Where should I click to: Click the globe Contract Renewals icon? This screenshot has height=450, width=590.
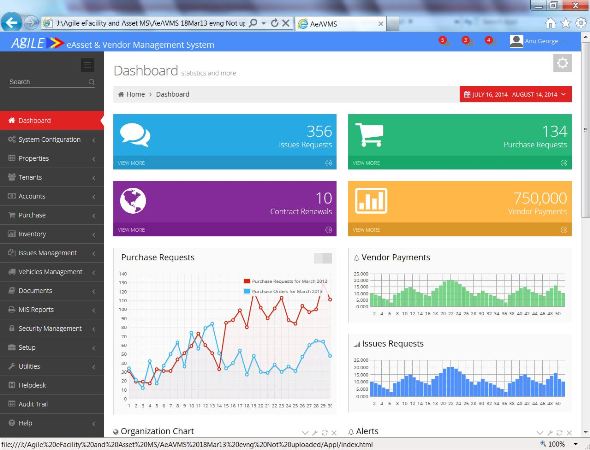(133, 201)
